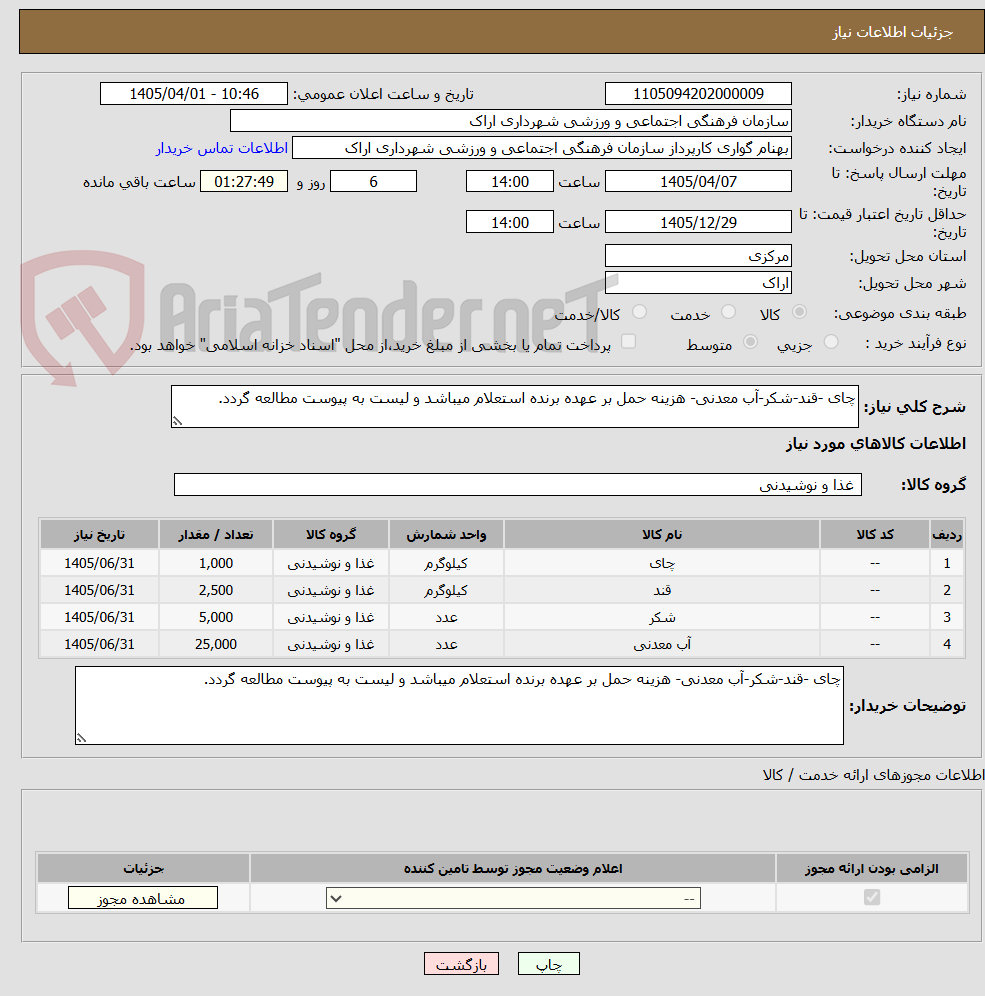Click تعداد / مقدار column header
This screenshot has height=996, width=985.
[216, 534]
